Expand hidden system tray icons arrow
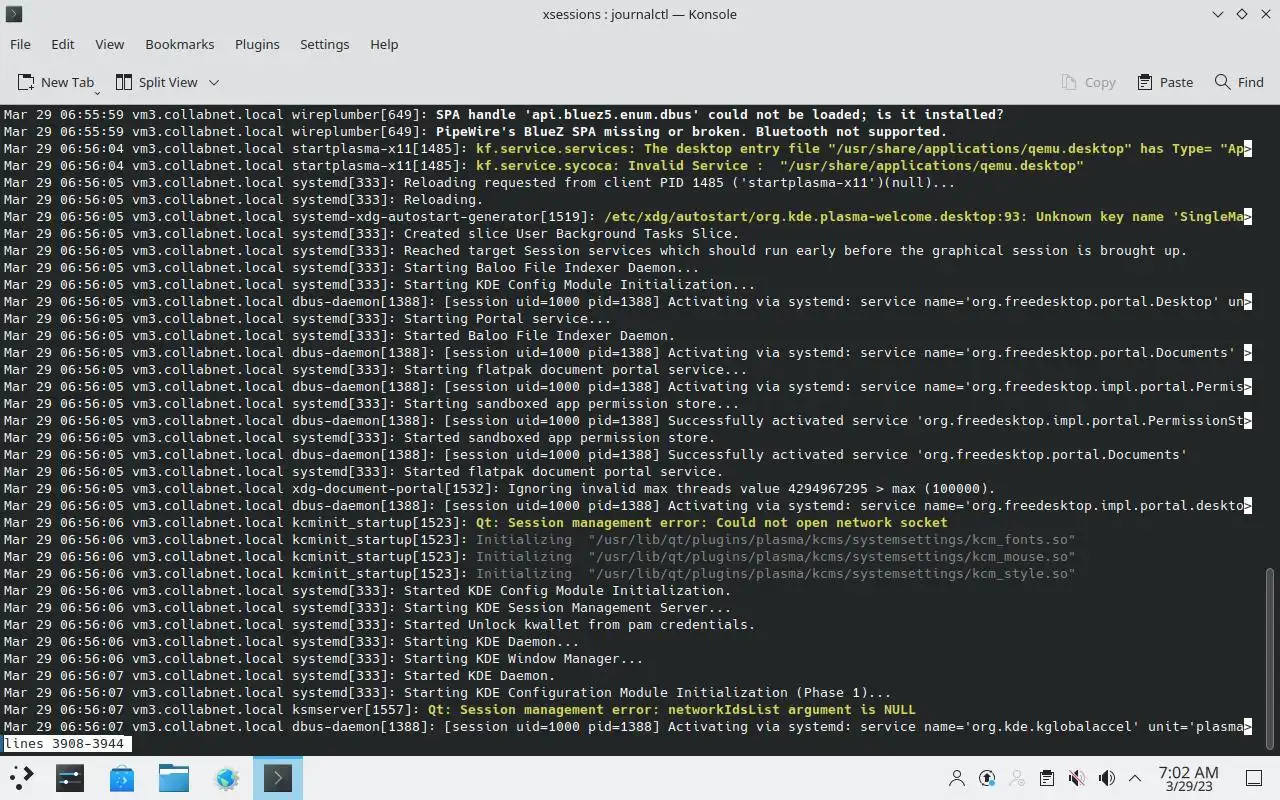The image size is (1280, 800). pyautogui.click(x=1135, y=778)
